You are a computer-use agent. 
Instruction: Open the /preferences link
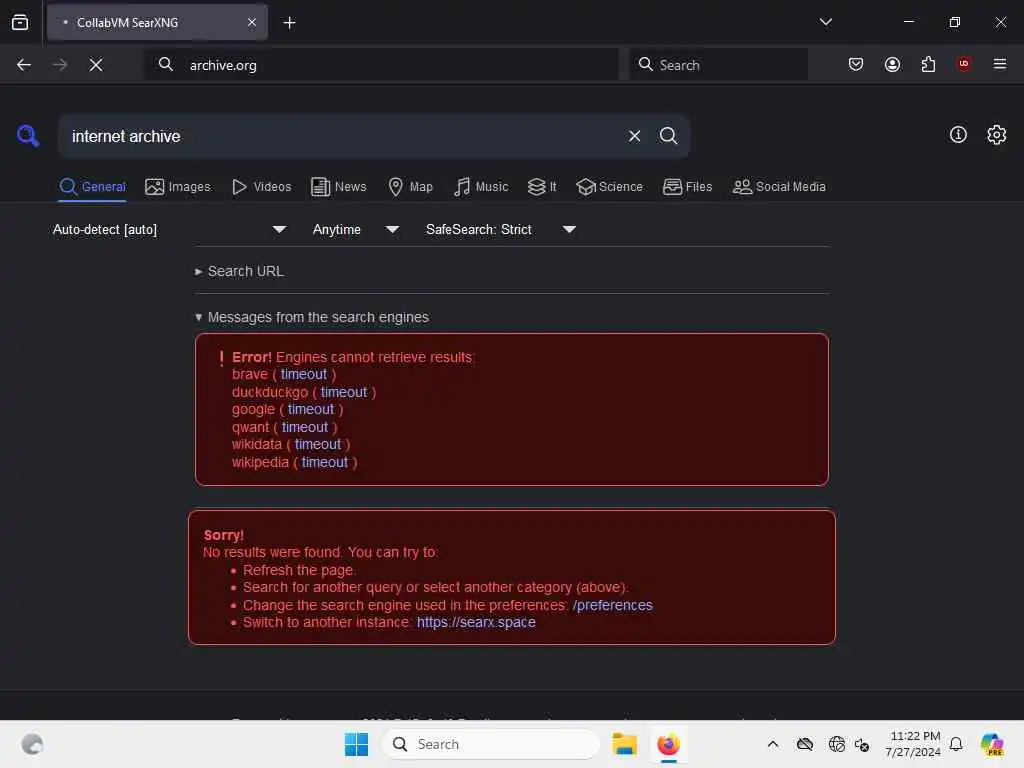tap(613, 605)
